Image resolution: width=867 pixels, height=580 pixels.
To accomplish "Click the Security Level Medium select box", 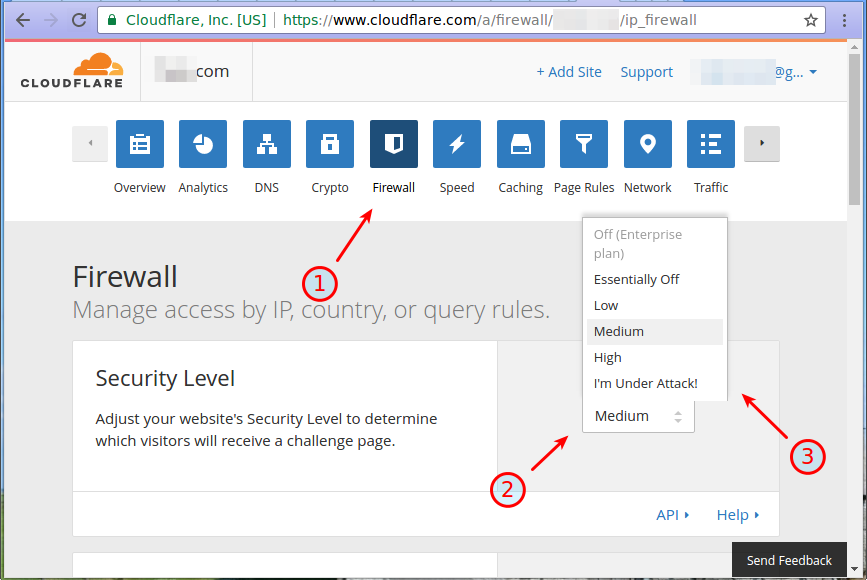I will pos(639,416).
